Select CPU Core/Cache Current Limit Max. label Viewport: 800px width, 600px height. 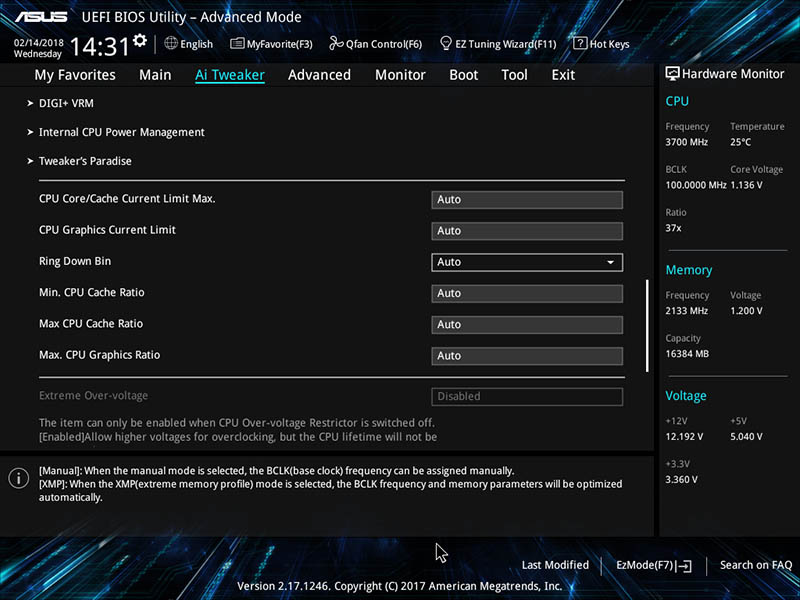pos(127,198)
